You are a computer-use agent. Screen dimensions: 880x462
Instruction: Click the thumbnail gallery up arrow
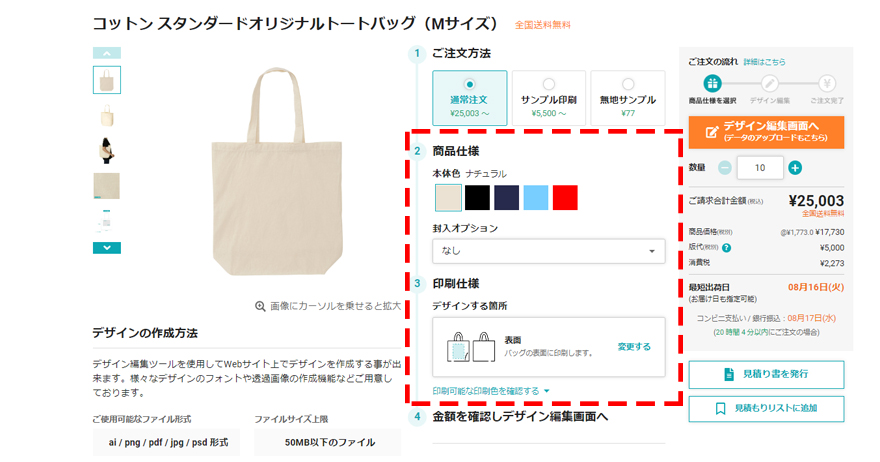107,53
